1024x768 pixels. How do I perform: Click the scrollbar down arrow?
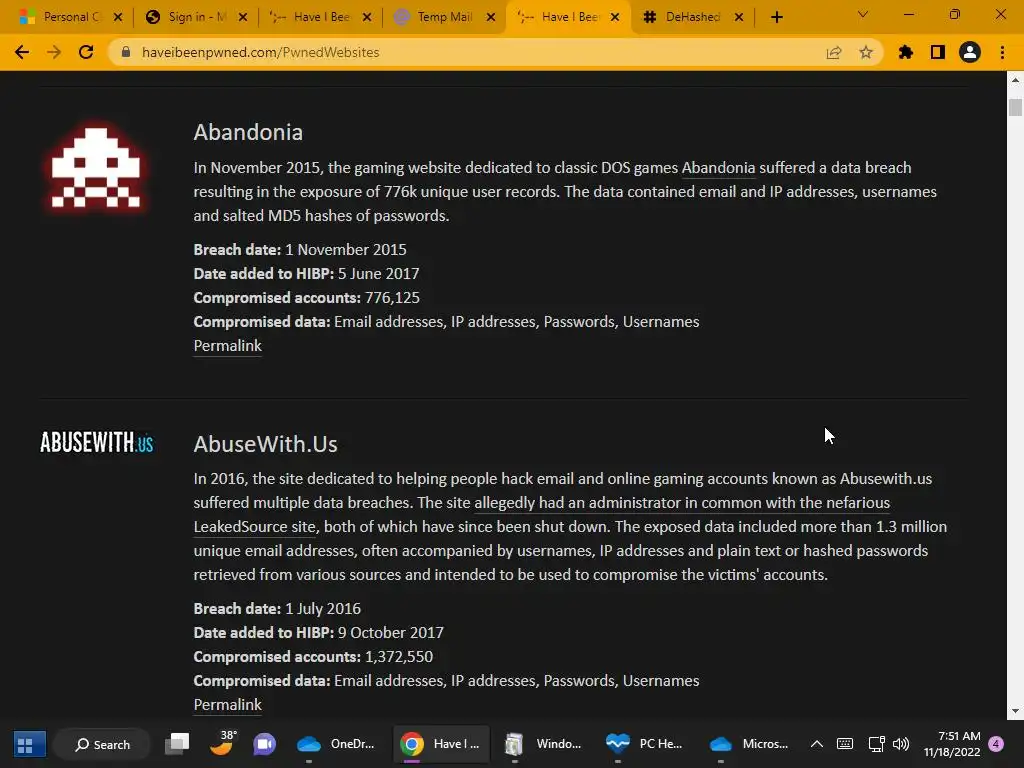[x=1015, y=711]
